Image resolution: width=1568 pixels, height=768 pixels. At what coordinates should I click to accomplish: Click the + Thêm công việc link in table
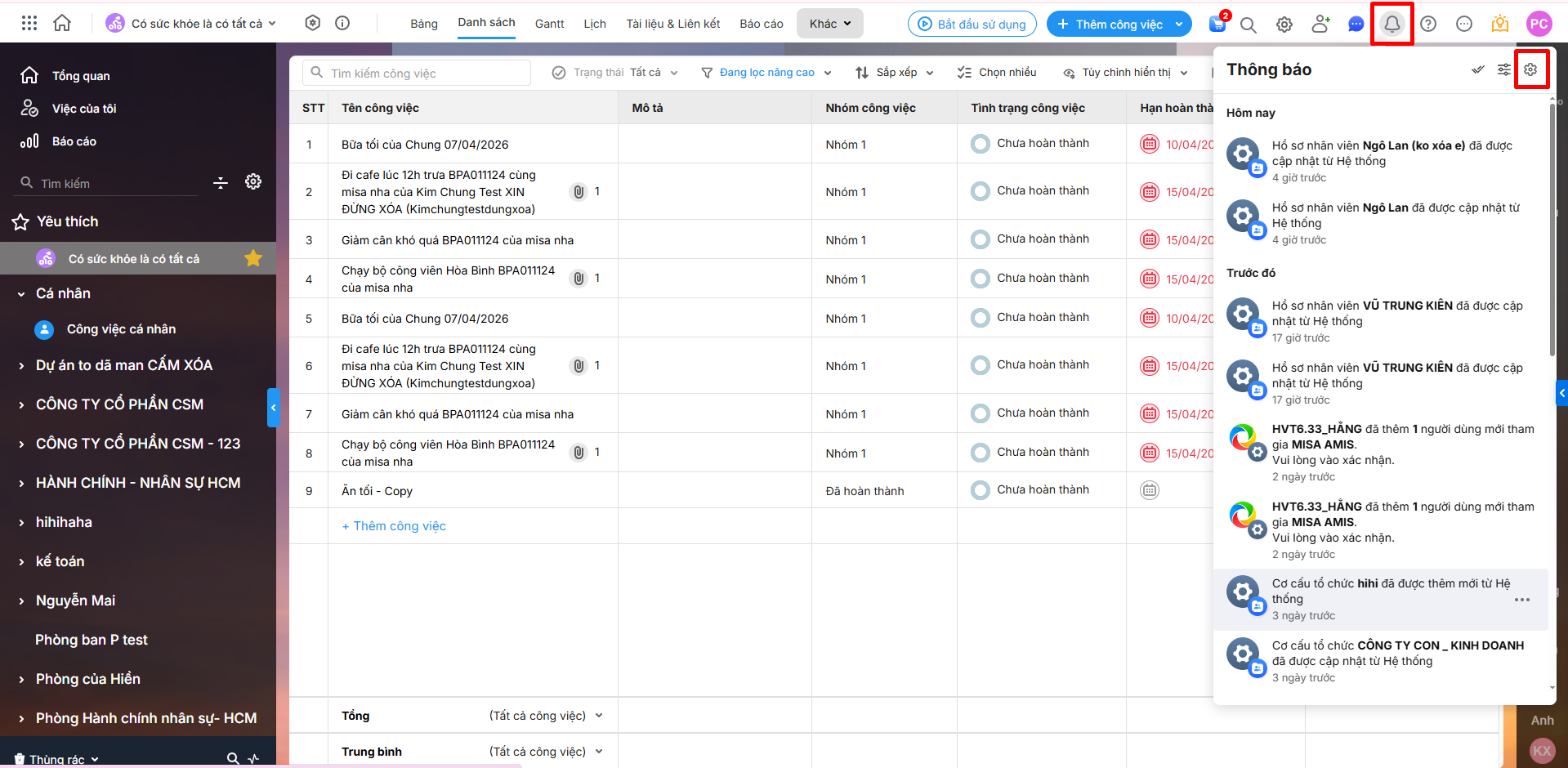click(x=394, y=526)
